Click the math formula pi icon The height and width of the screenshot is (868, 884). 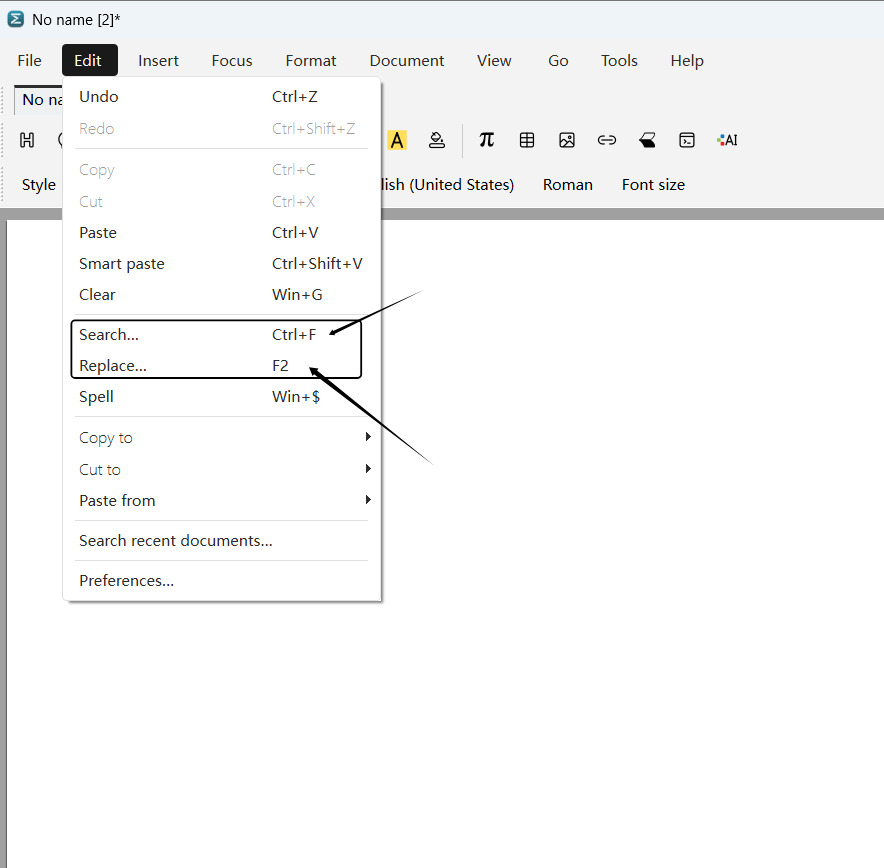487,140
